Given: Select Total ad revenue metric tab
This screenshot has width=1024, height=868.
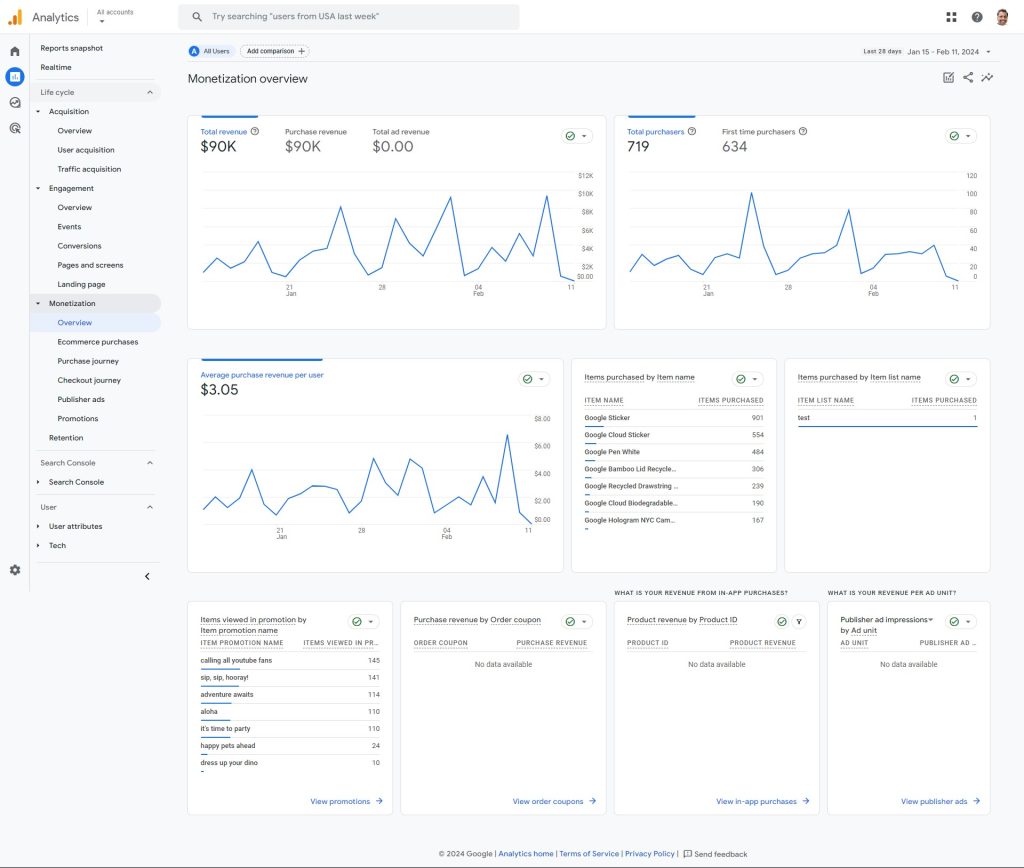Looking at the screenshot, I should pos(400,140).
